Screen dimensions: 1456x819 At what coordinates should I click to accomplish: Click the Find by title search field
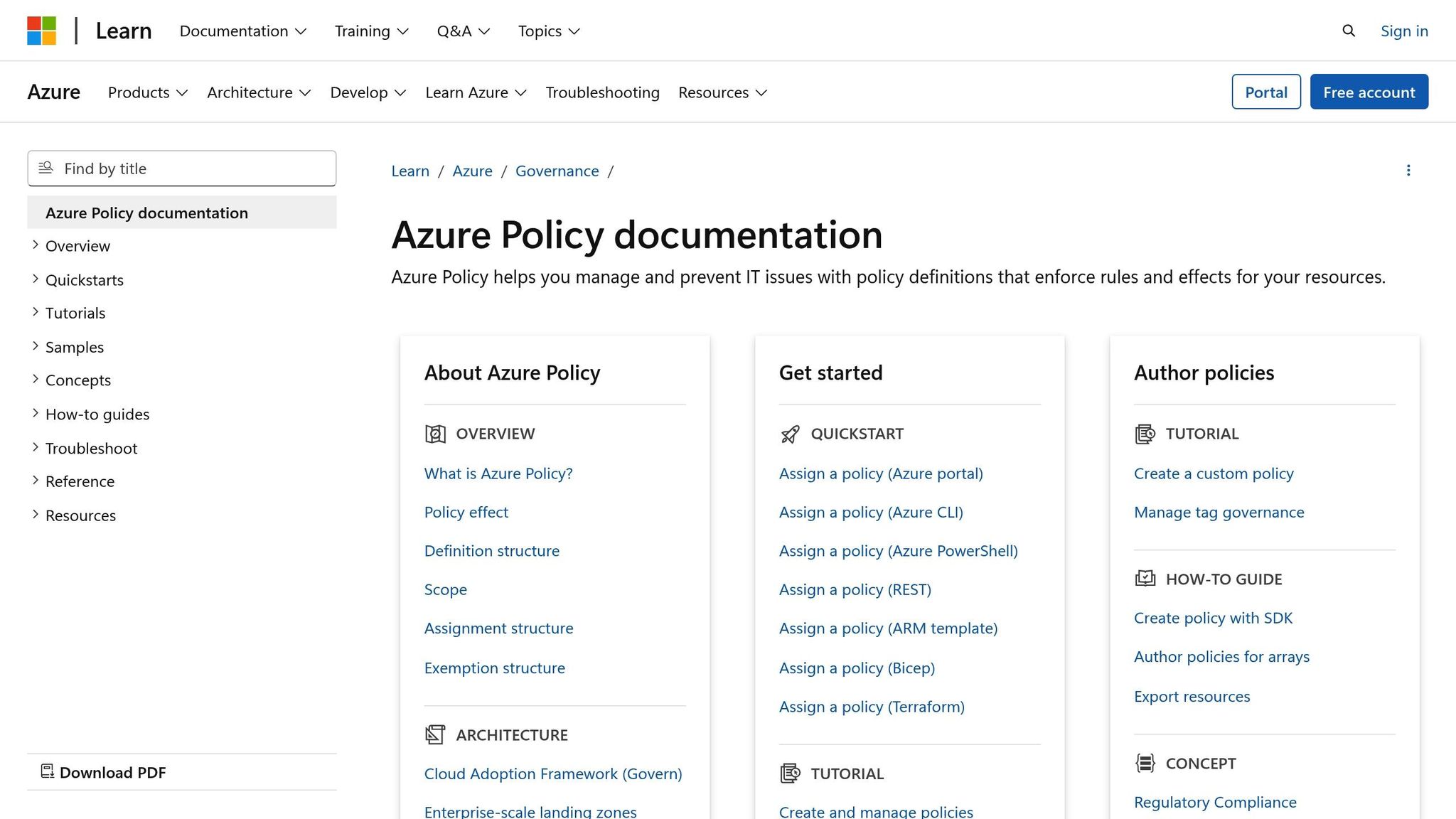[x=181, y=168]
